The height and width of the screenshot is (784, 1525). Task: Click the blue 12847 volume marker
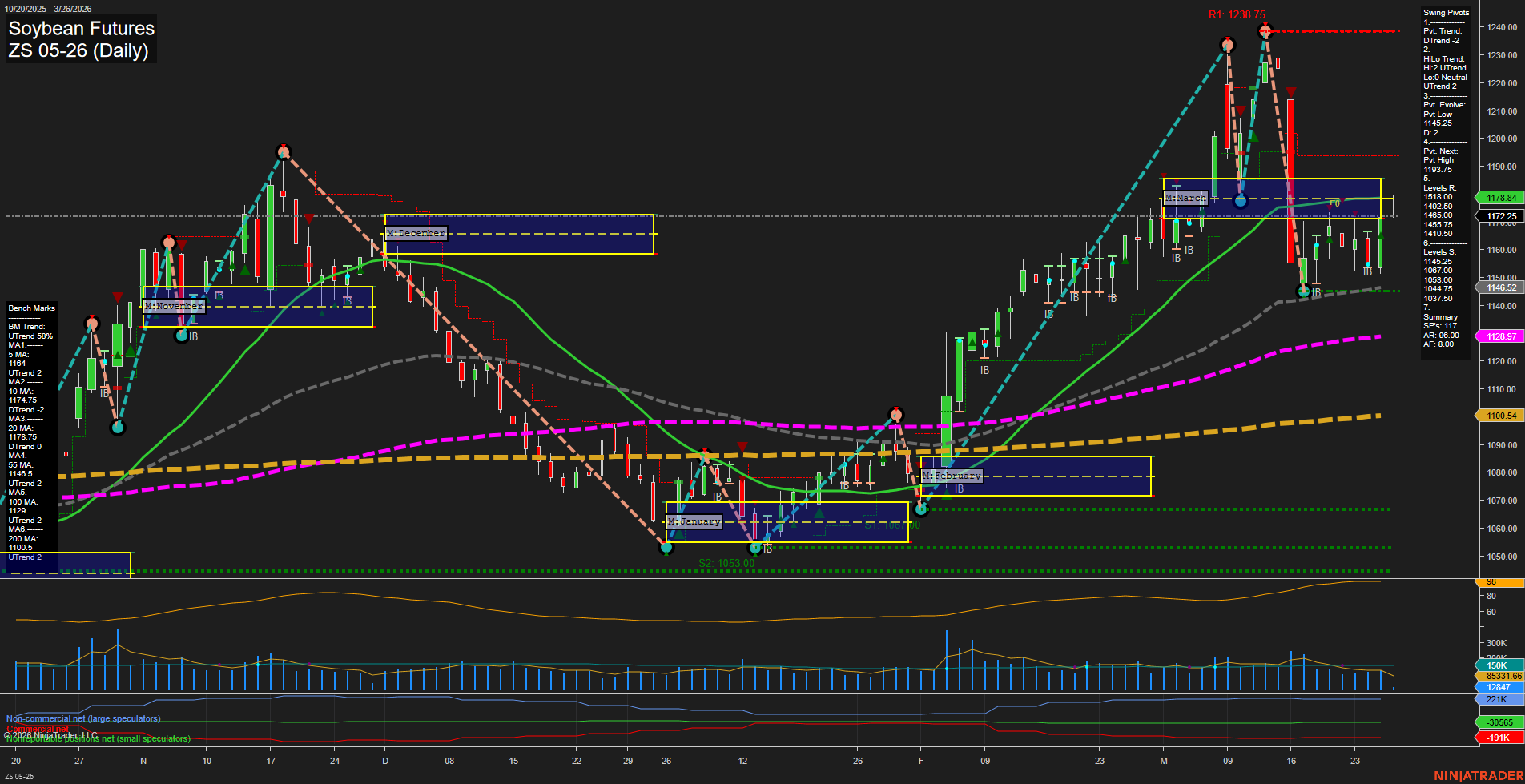point(1499,687)
